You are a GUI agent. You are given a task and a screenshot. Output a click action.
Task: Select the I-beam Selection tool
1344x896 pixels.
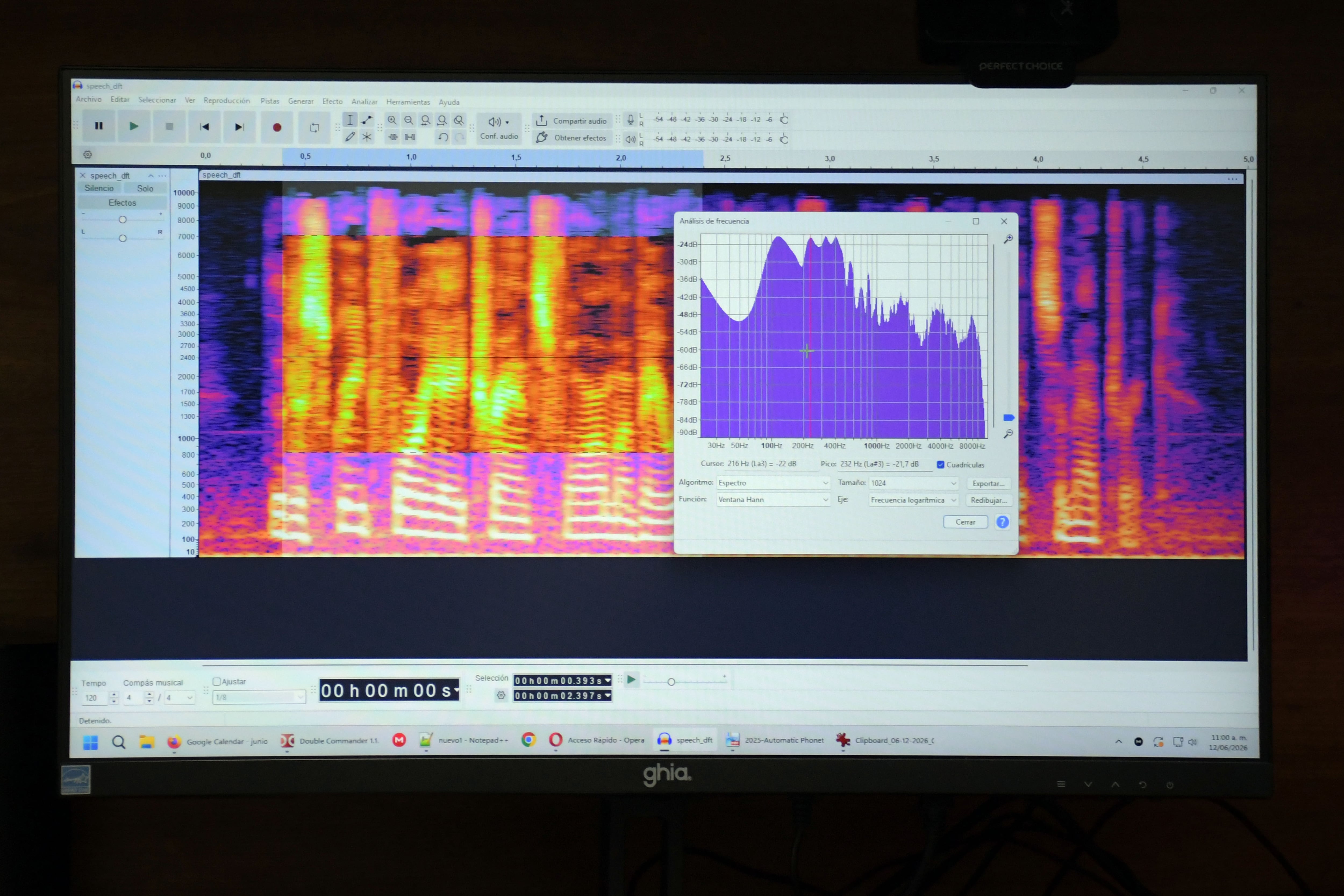click(350, 120)
